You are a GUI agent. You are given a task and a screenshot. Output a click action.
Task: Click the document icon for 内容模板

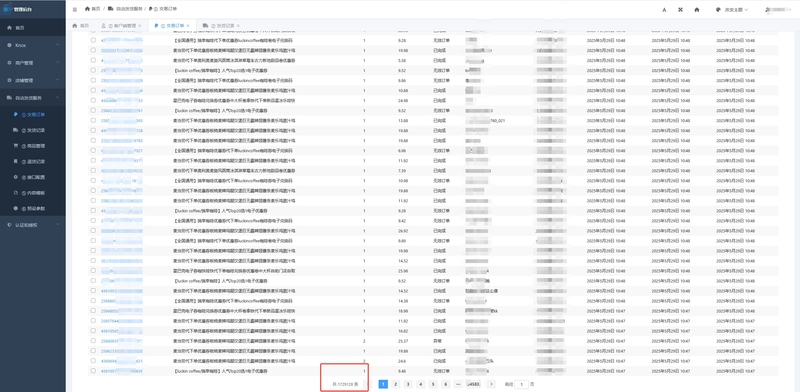(x=16, y=192)
